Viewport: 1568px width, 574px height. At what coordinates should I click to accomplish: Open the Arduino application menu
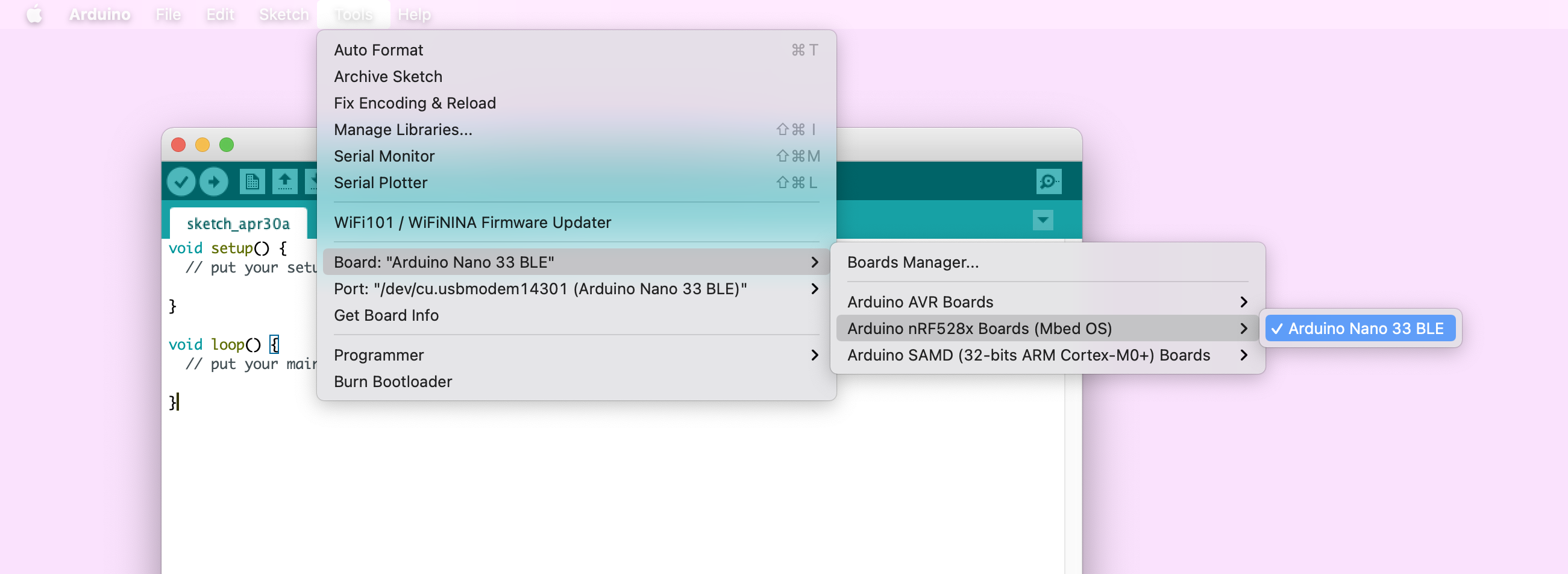pyautogui.click(x=100, y=14)
